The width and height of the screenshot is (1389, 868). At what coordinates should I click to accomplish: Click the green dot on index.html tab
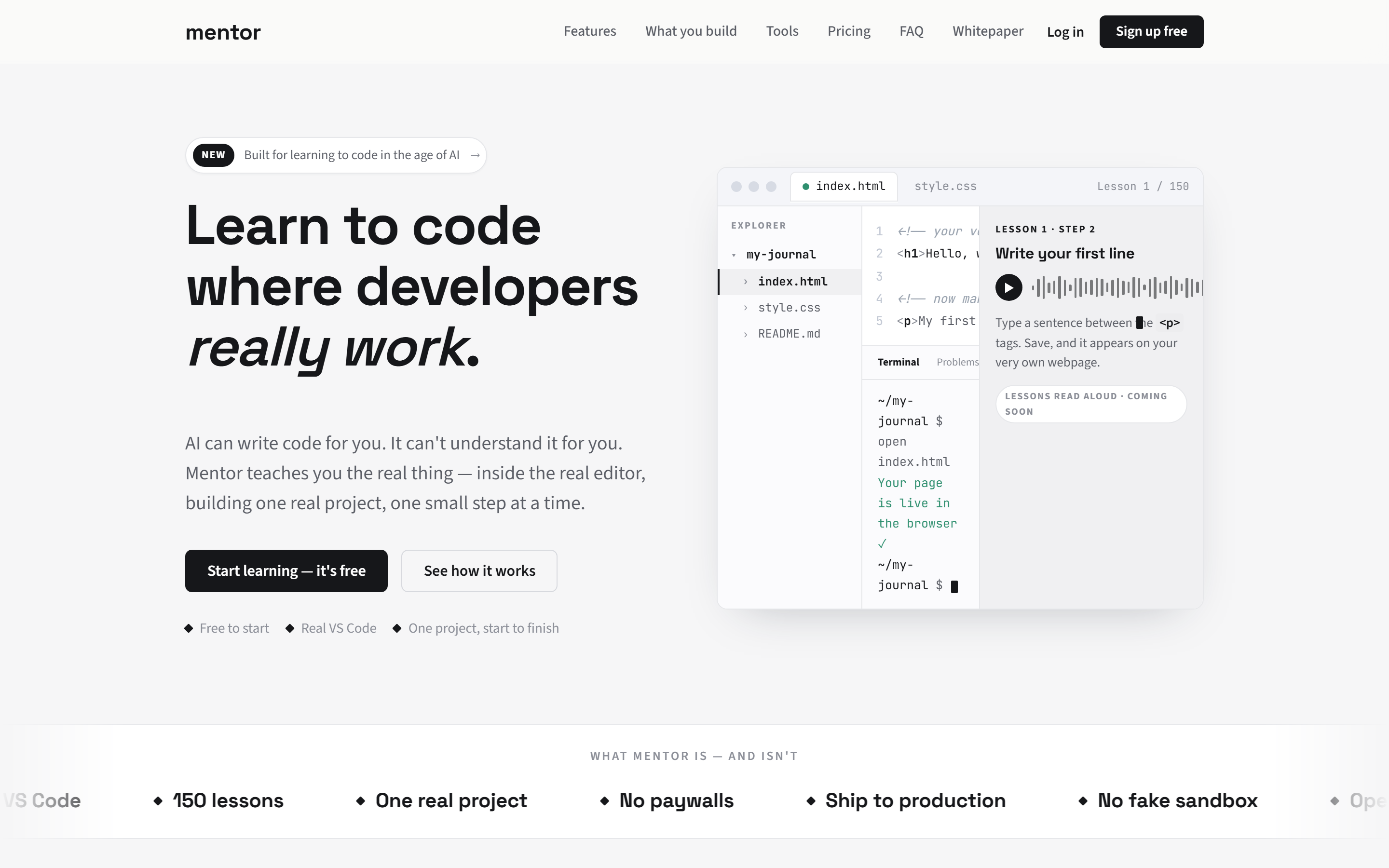click(x=805, y=186)
